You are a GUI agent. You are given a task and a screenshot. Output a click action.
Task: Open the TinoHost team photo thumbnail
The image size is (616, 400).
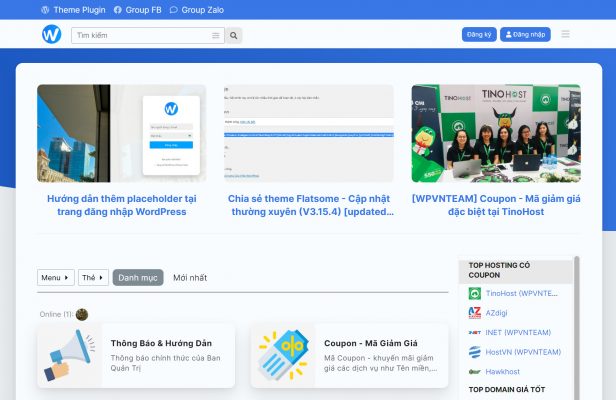pos(496,133)
